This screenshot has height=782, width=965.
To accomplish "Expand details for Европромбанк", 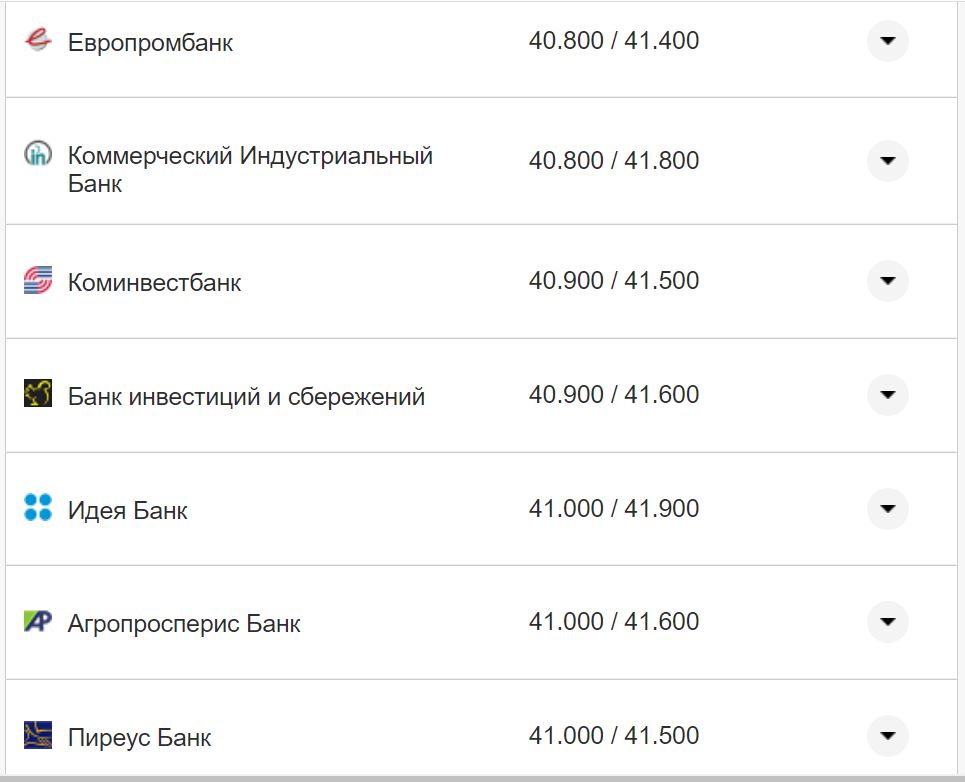I will click(x=887, y=41).
